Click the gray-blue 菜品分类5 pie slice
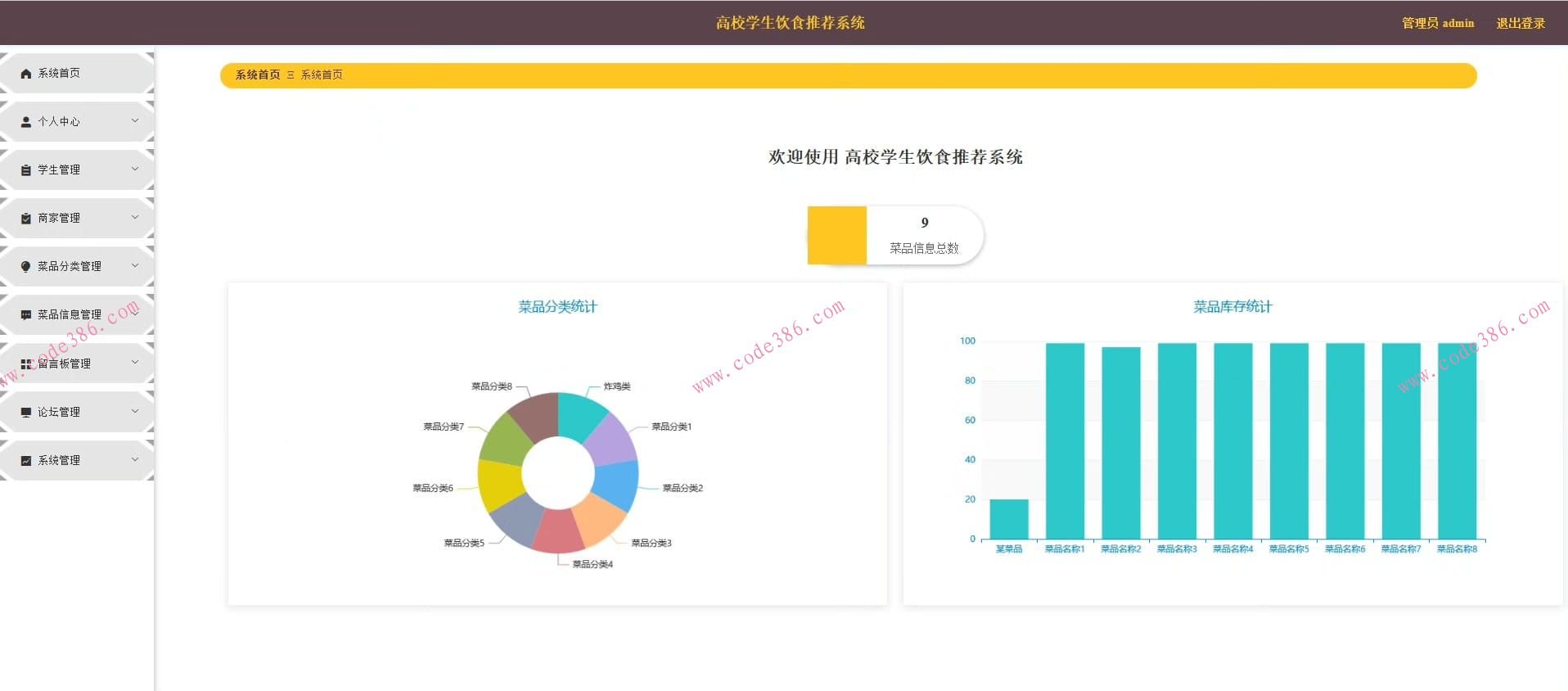The width and height of the screenshot is (1568, 691). tap(516, 519)
